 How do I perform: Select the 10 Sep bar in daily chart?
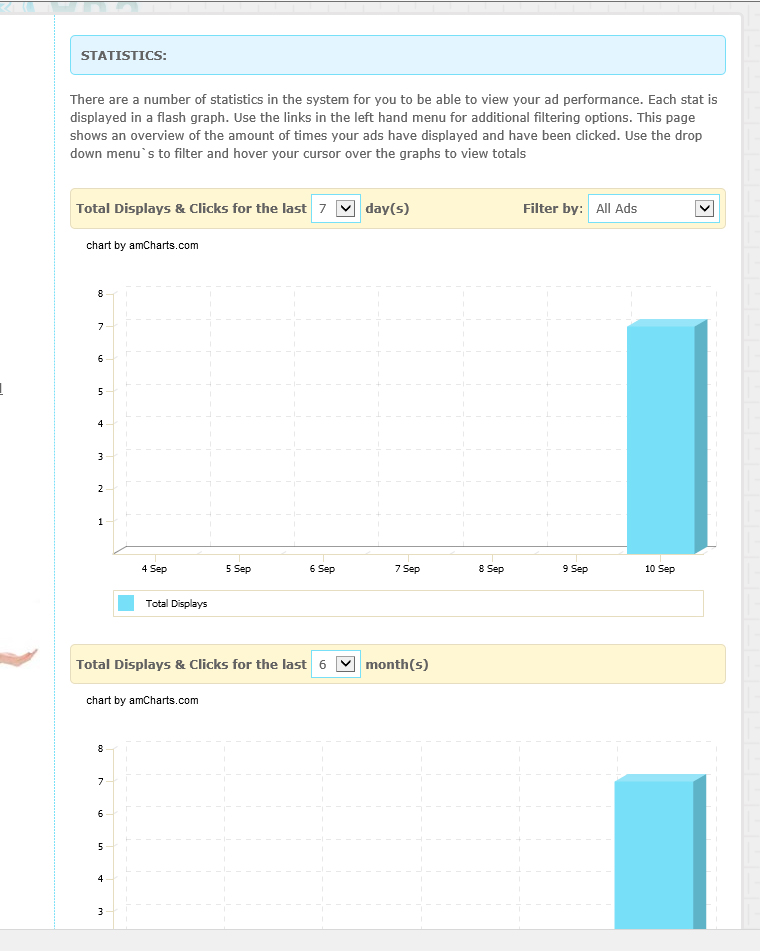click(661, 438)
